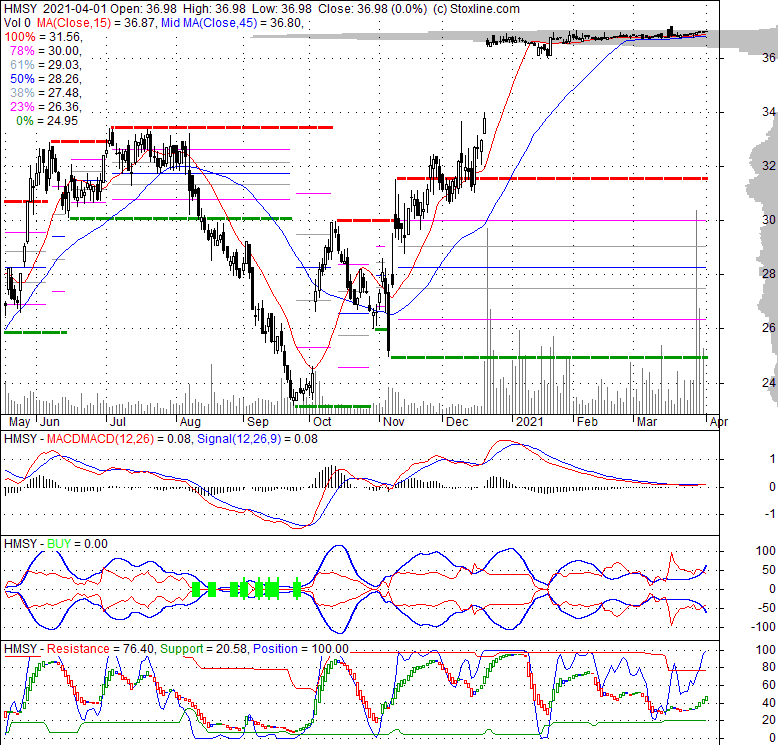
Task: Click the Sep label on time axis
Action: click(x=258, y=422)
